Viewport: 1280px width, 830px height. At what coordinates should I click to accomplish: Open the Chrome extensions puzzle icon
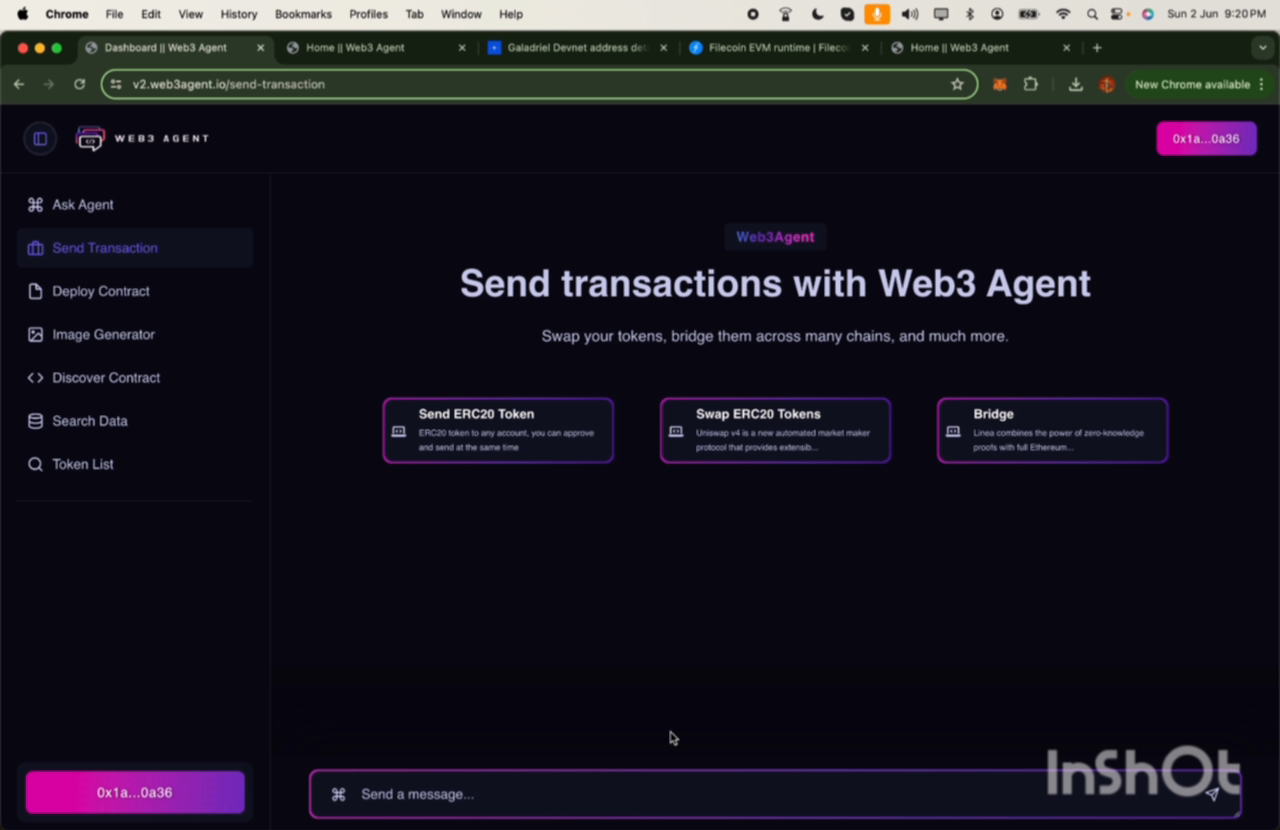click(1031, 84)
